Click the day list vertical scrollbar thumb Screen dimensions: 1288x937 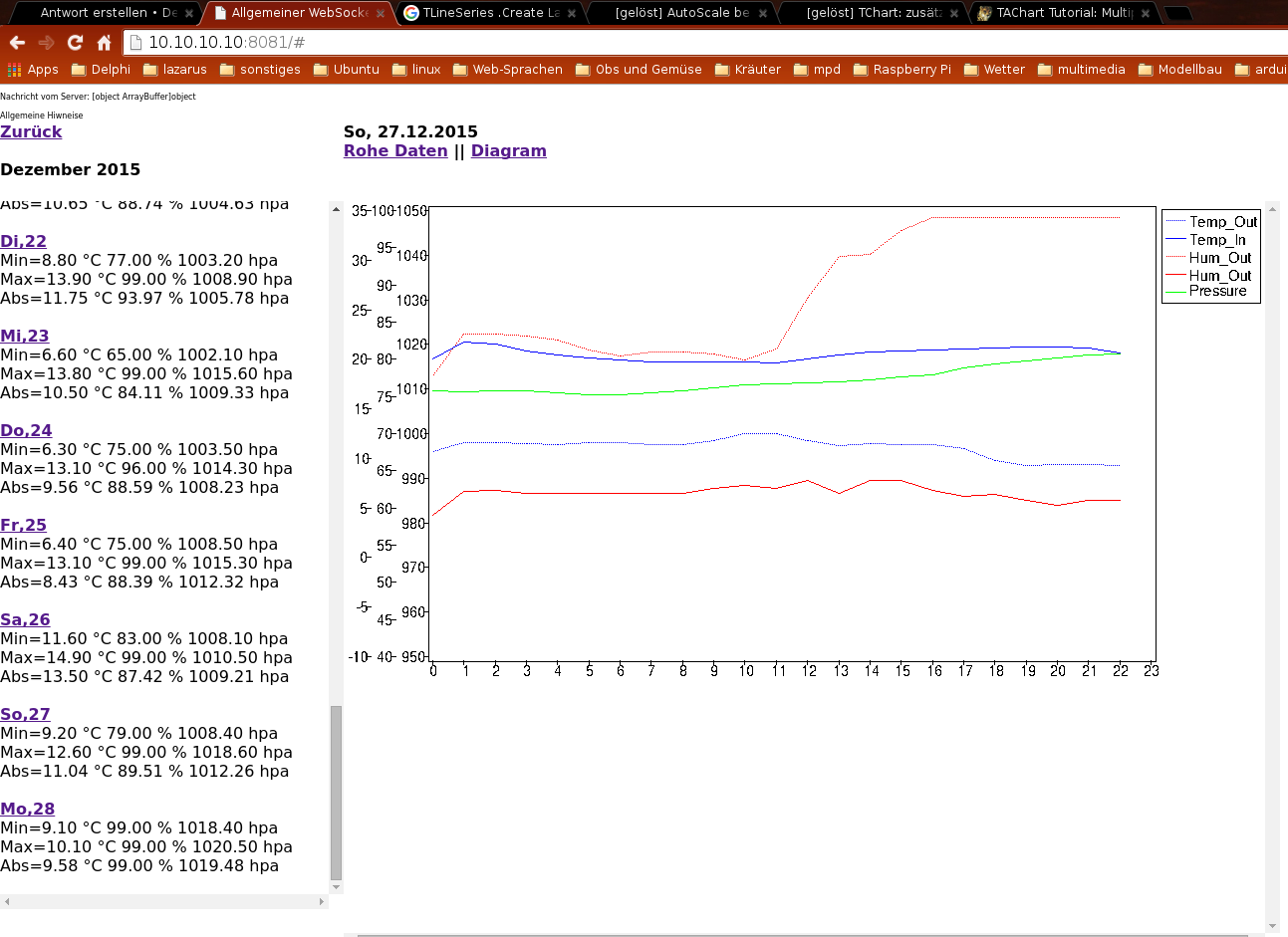[336, 793]
